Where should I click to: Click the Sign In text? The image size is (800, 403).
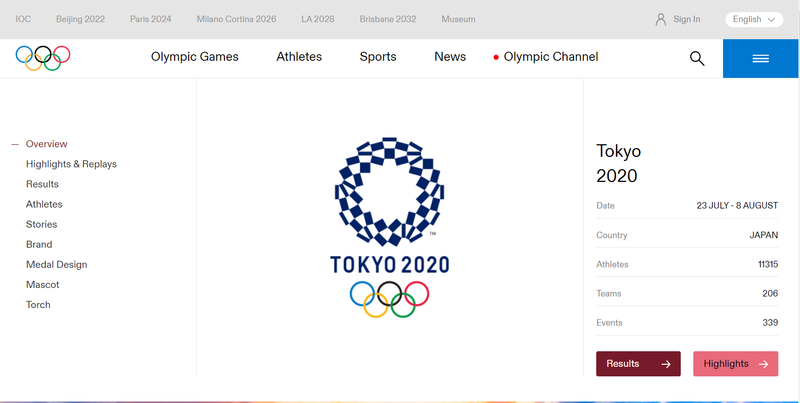coord(687,19)
